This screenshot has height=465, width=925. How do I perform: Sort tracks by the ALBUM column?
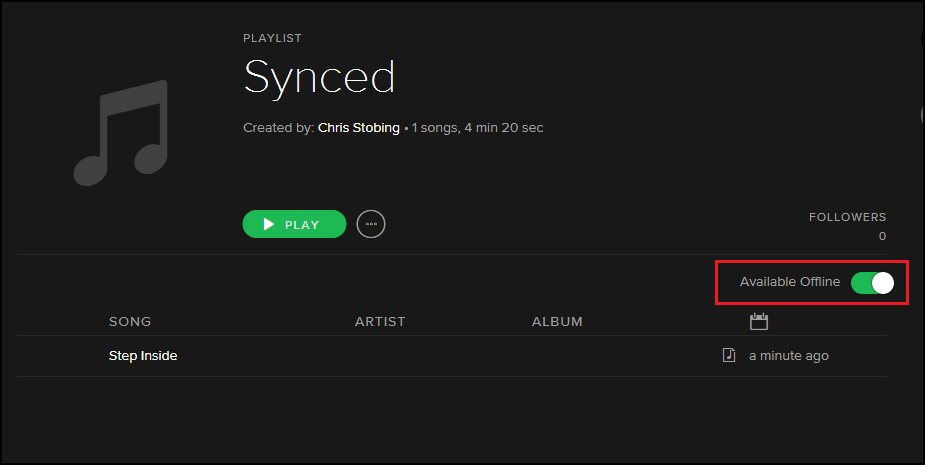(557, 322)
